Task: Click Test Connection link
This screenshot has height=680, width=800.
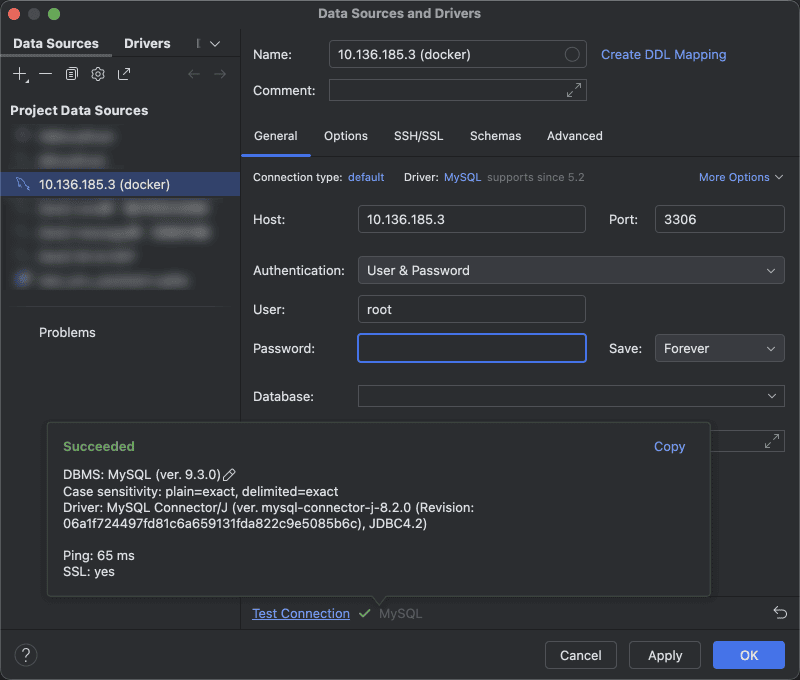Action: pyautogui.click(x=301, y=613)
